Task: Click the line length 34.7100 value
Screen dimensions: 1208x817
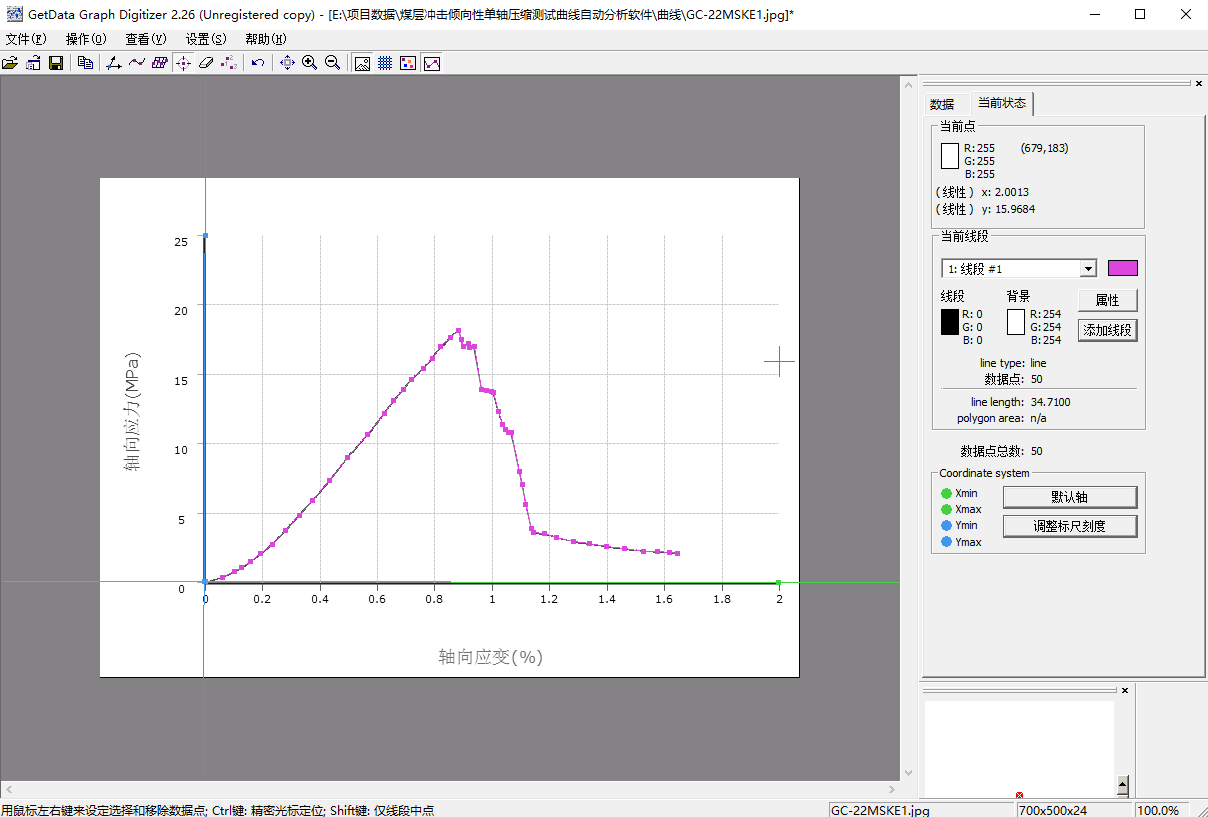Action: [x=1051, y=402]
